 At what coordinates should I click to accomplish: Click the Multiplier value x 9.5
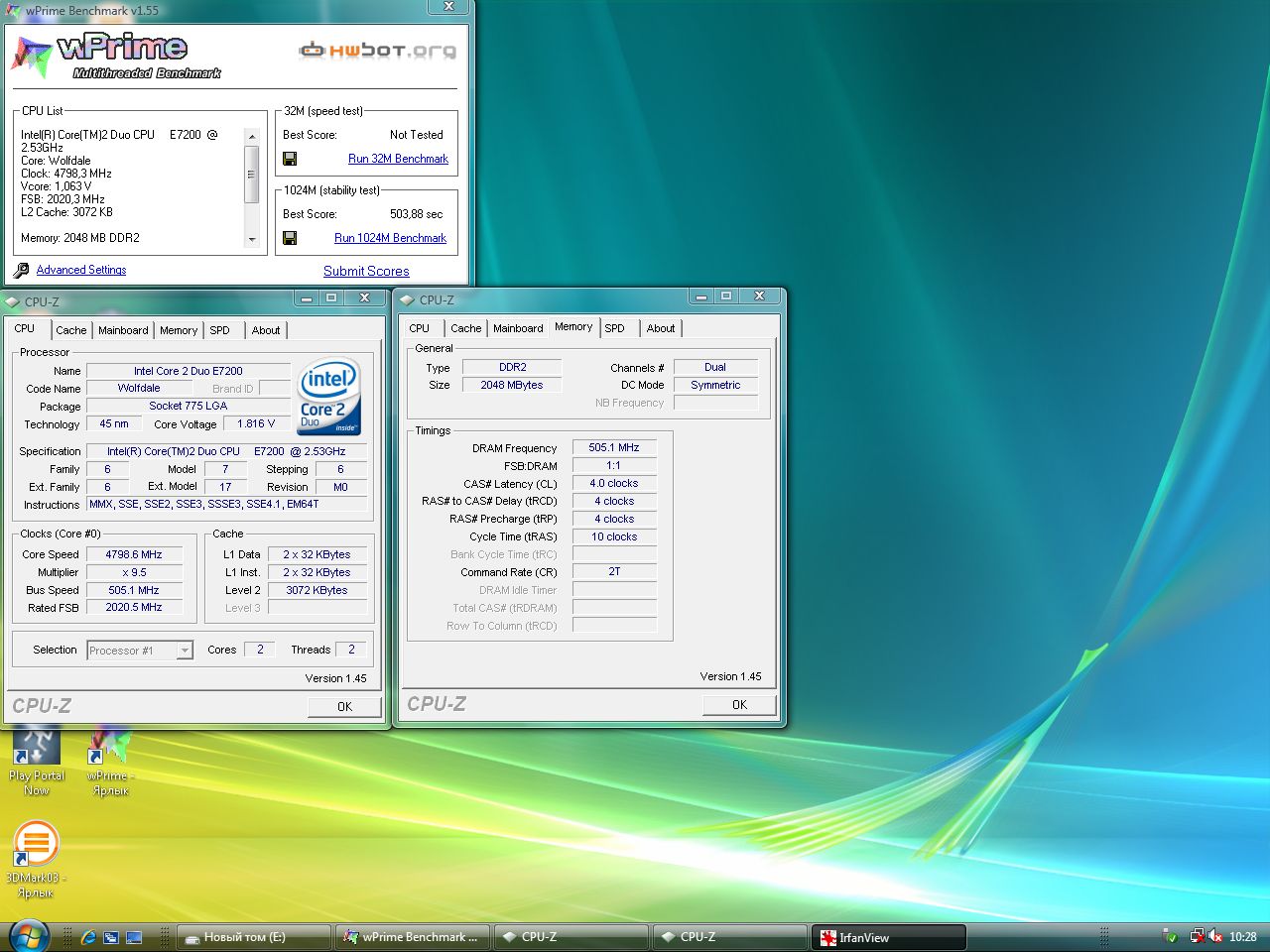coord(134,572)
